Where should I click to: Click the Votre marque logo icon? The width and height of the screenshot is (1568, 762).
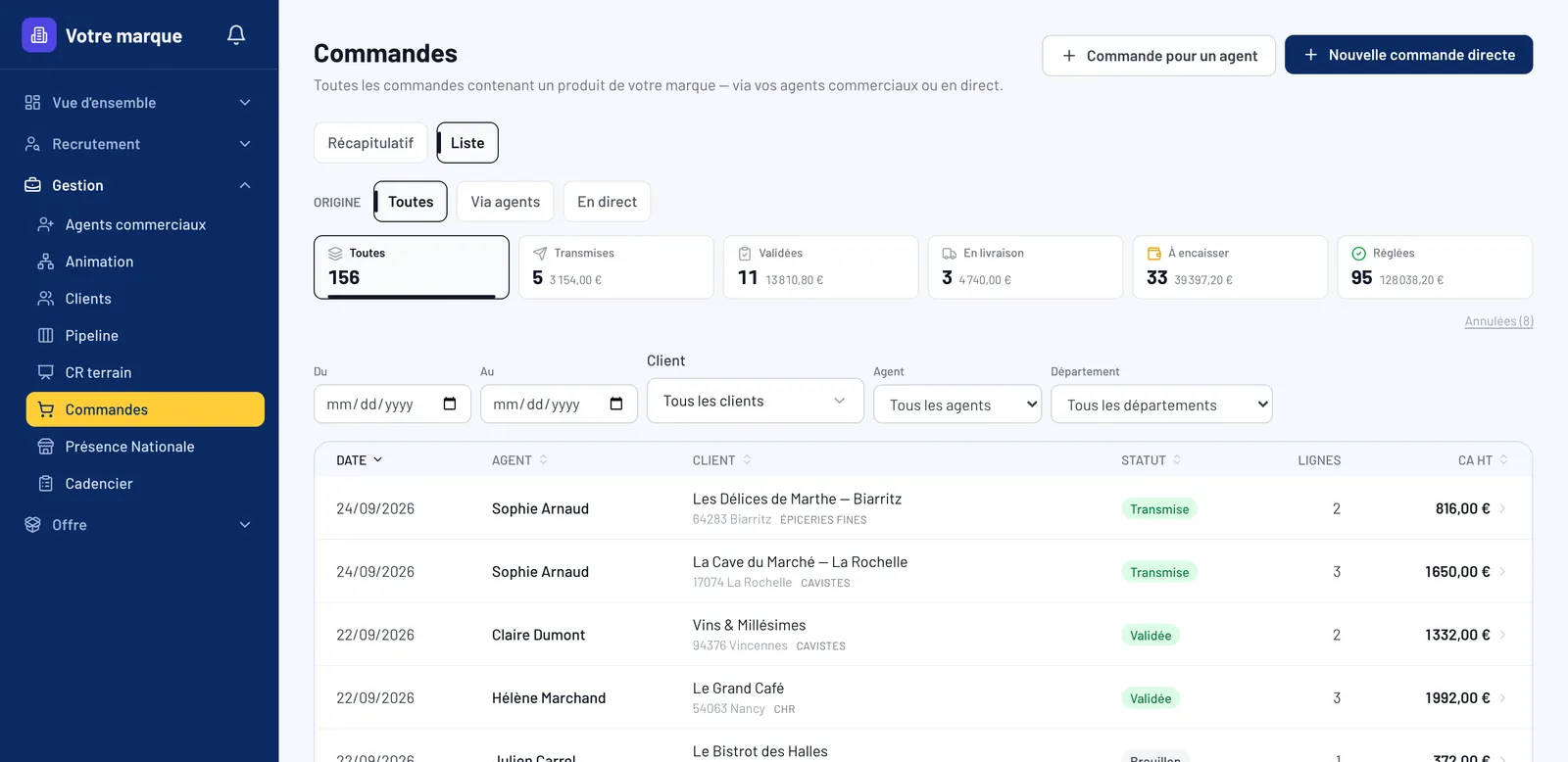point(39,35)
